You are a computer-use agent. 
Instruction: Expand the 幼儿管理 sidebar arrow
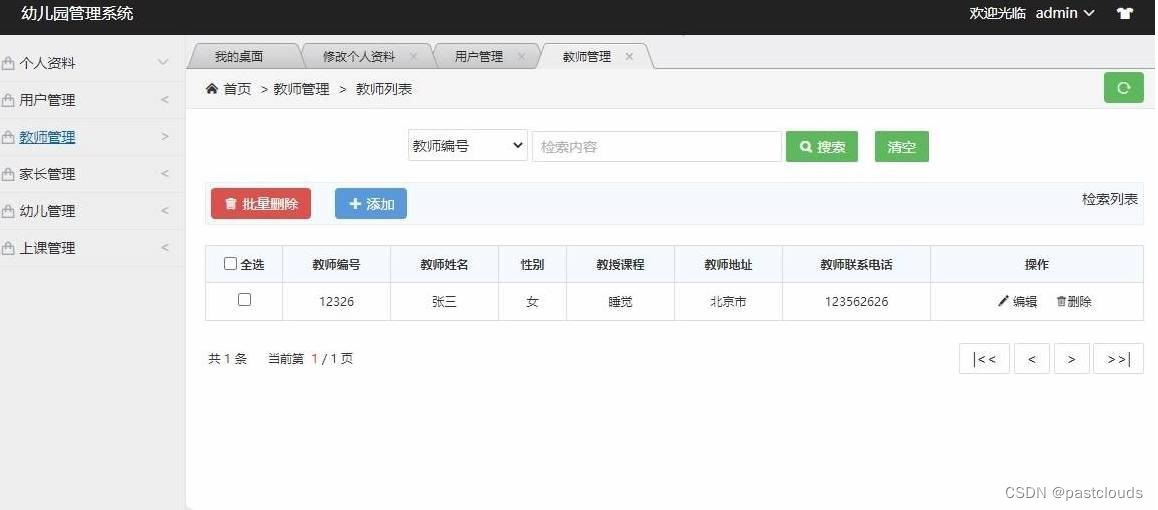(165, 211)
